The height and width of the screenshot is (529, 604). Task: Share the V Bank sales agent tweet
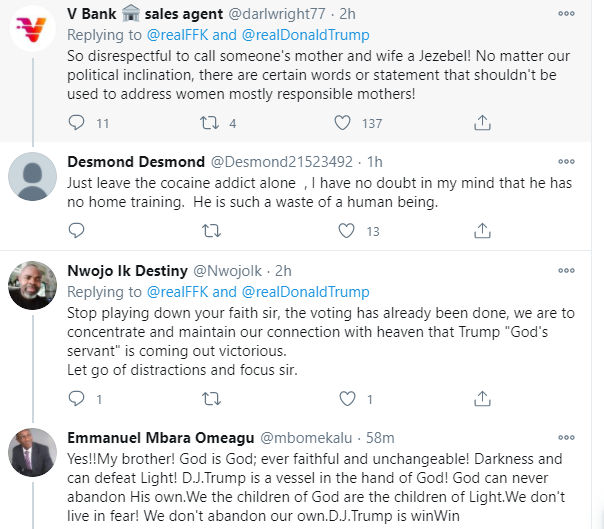(482, 123)
